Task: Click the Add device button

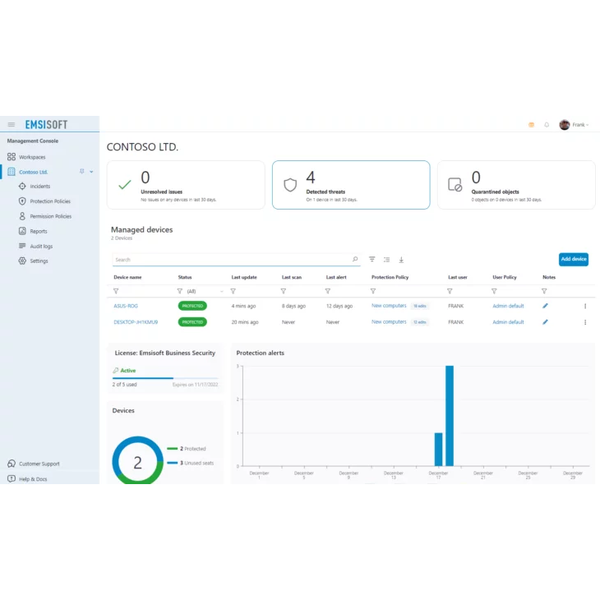Action: coord(573,259)
